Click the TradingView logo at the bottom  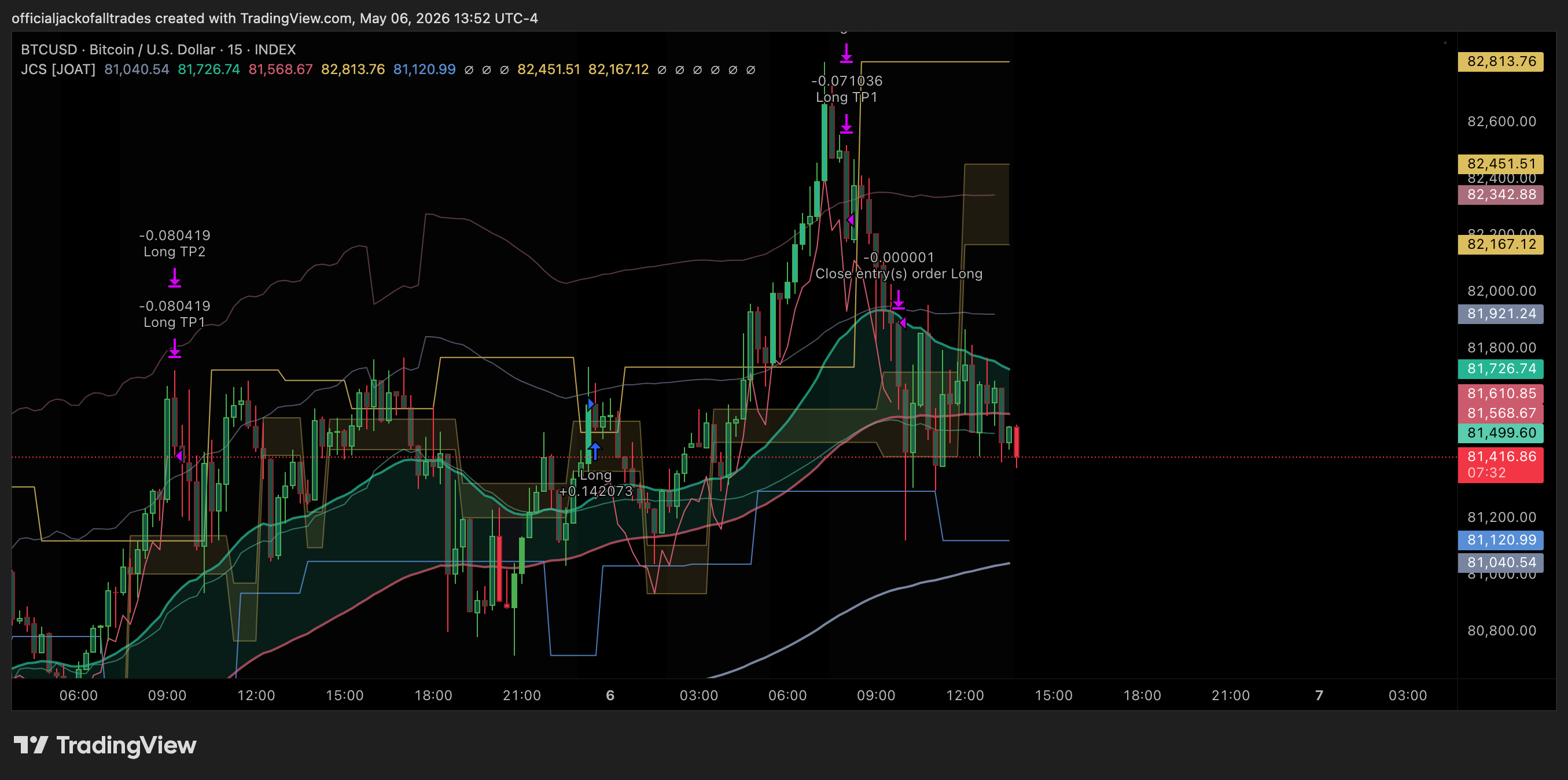105,745
